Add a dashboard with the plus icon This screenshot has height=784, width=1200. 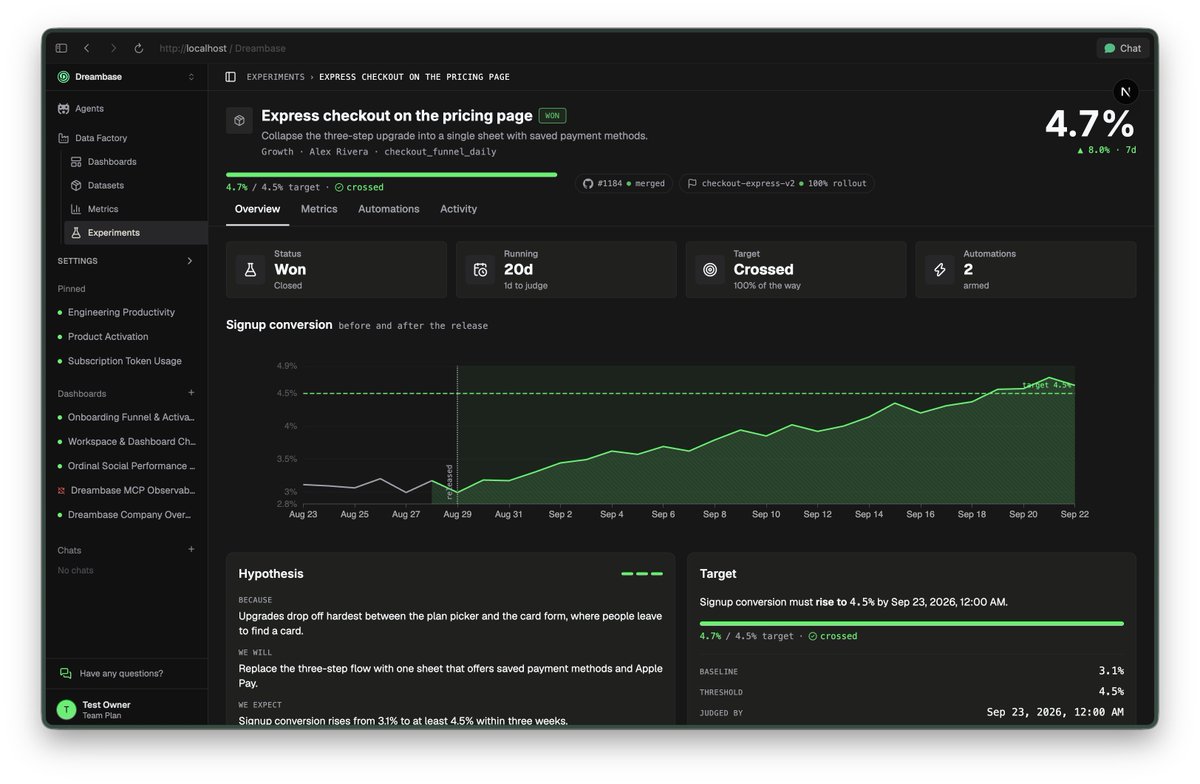pyautogui.click(x=191, y=393)
